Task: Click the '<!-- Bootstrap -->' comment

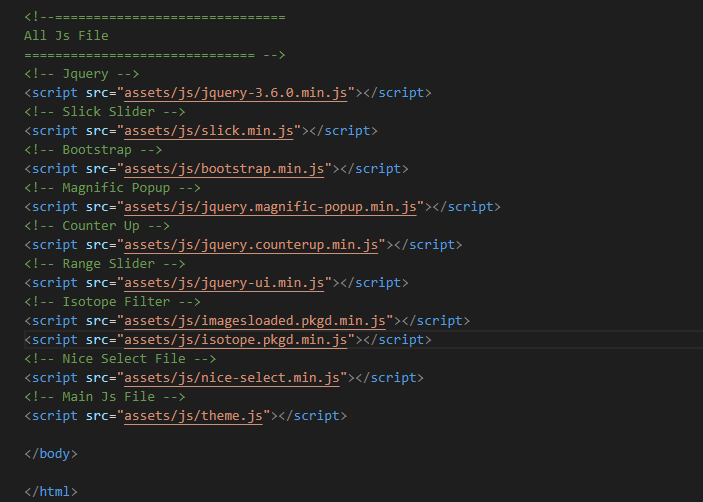Action: click(x=93, y=150)
